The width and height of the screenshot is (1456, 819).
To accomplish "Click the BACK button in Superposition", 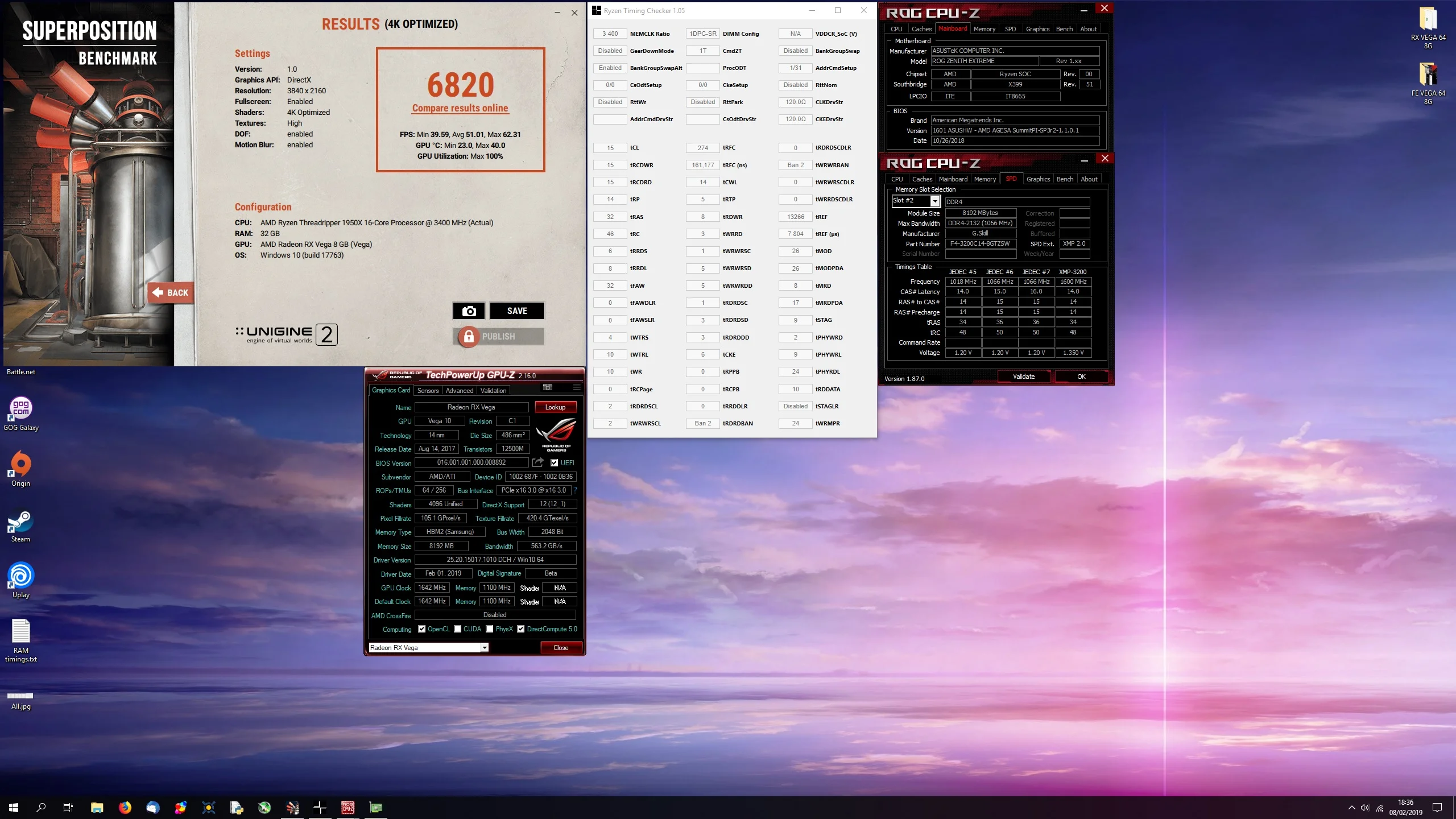I will (x=171, y=293).
